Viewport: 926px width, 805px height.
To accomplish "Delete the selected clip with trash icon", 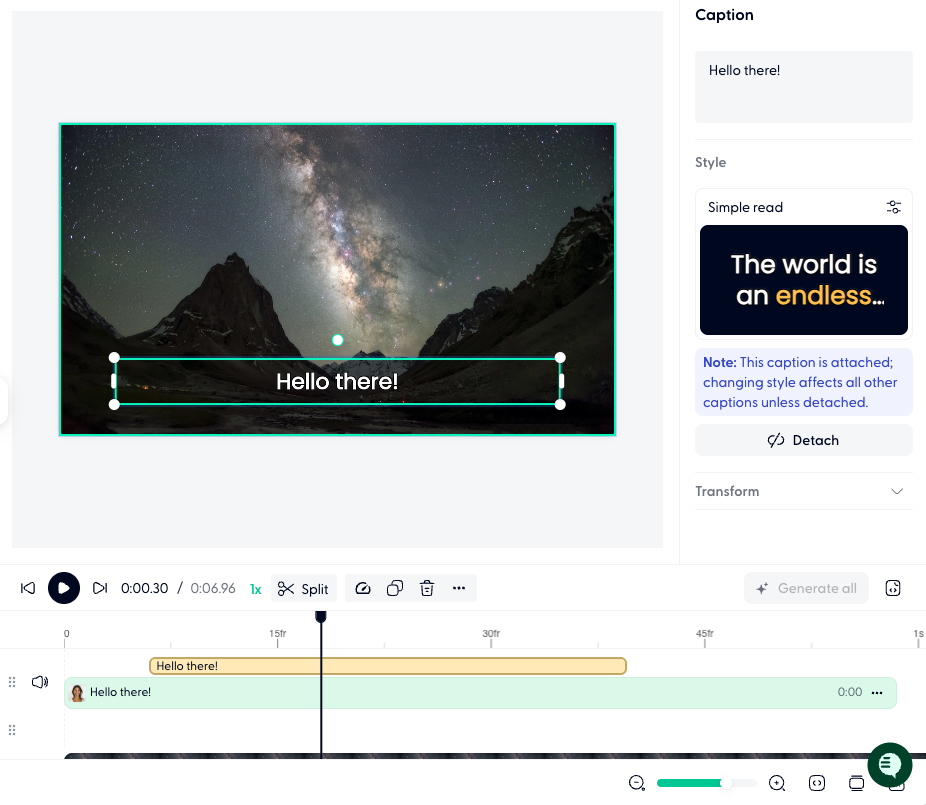I will coord(427,589).
